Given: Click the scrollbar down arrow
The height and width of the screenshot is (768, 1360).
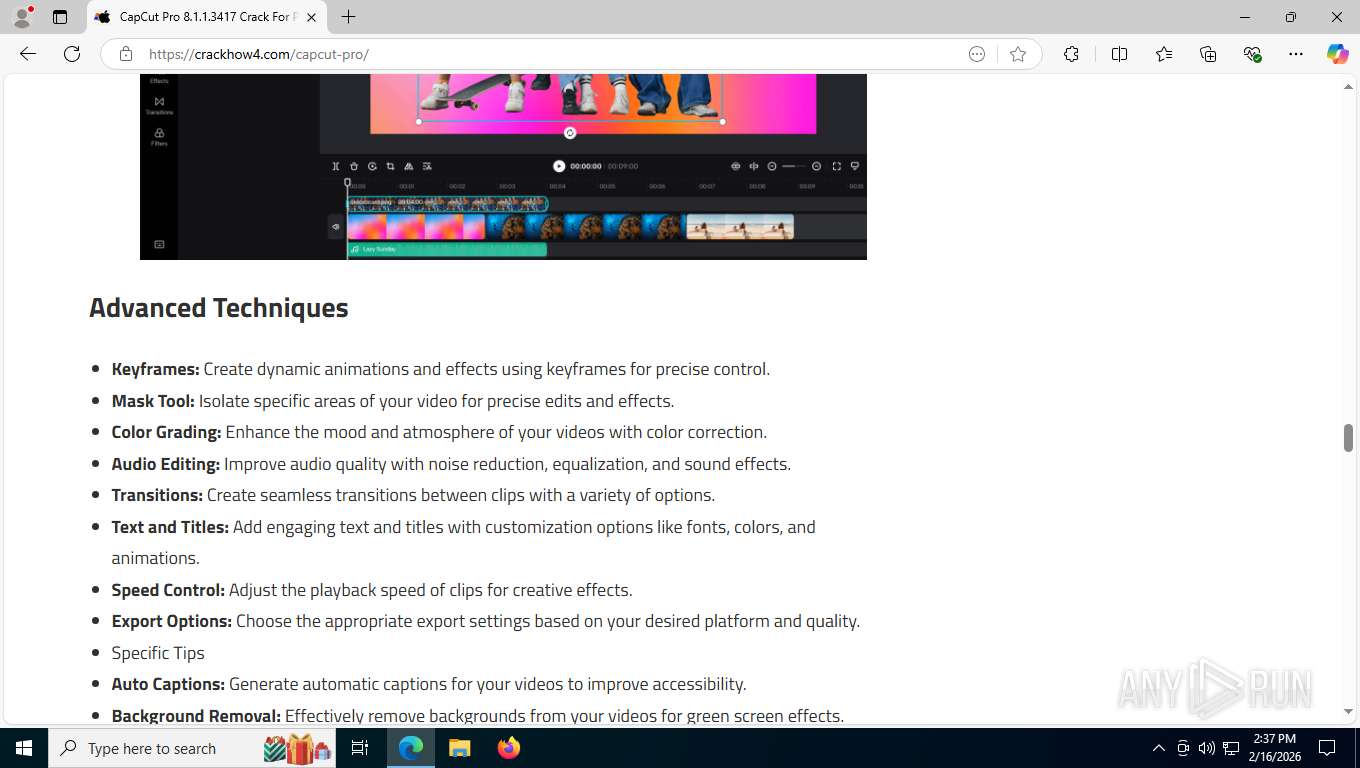Looking at the screenshot, I should pyautogui.click(x=1348, y=712).
